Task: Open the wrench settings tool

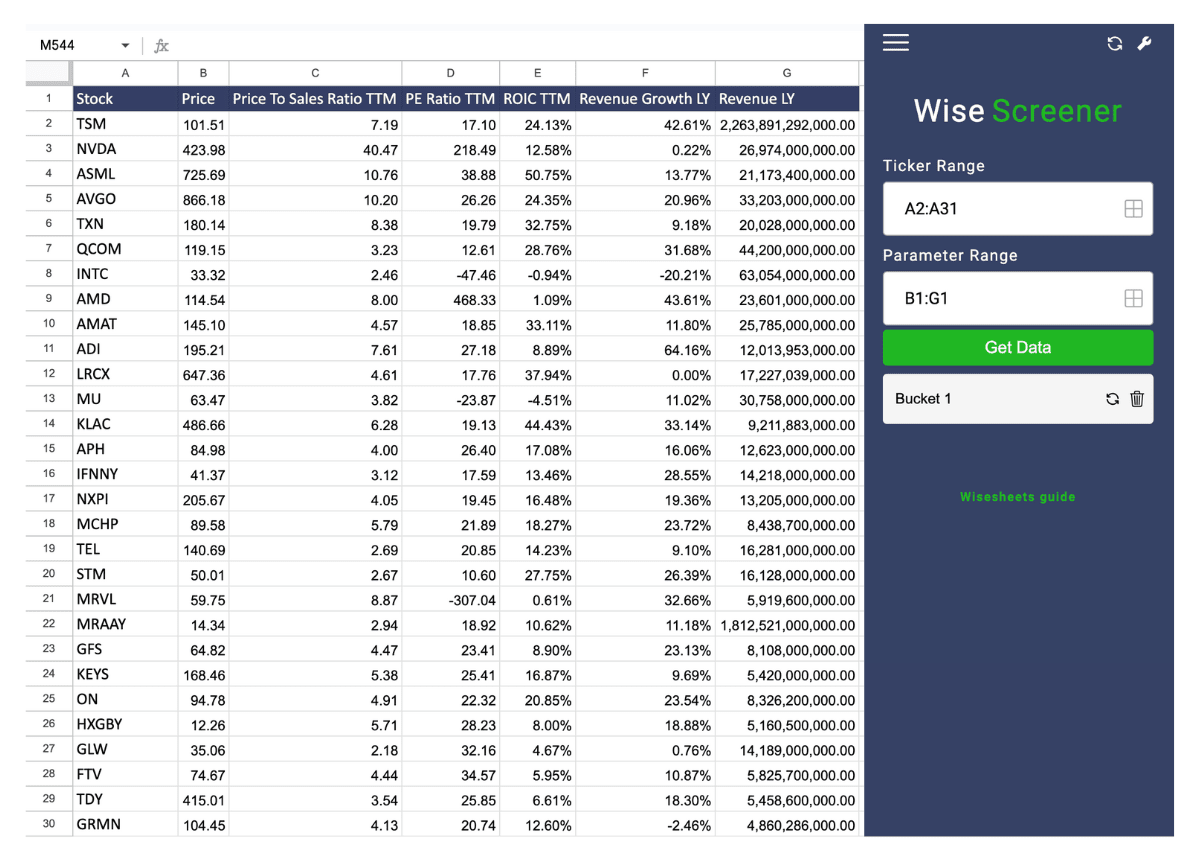Action: [1144, 42]
